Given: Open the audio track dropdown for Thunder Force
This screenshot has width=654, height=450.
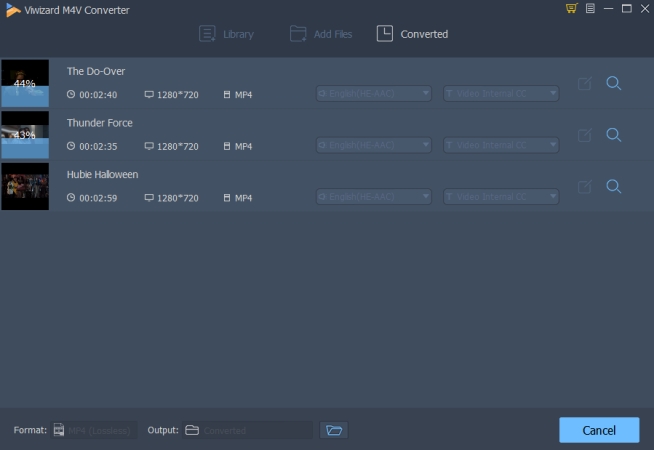Looking at the screenshot, I should pos(374,145).
